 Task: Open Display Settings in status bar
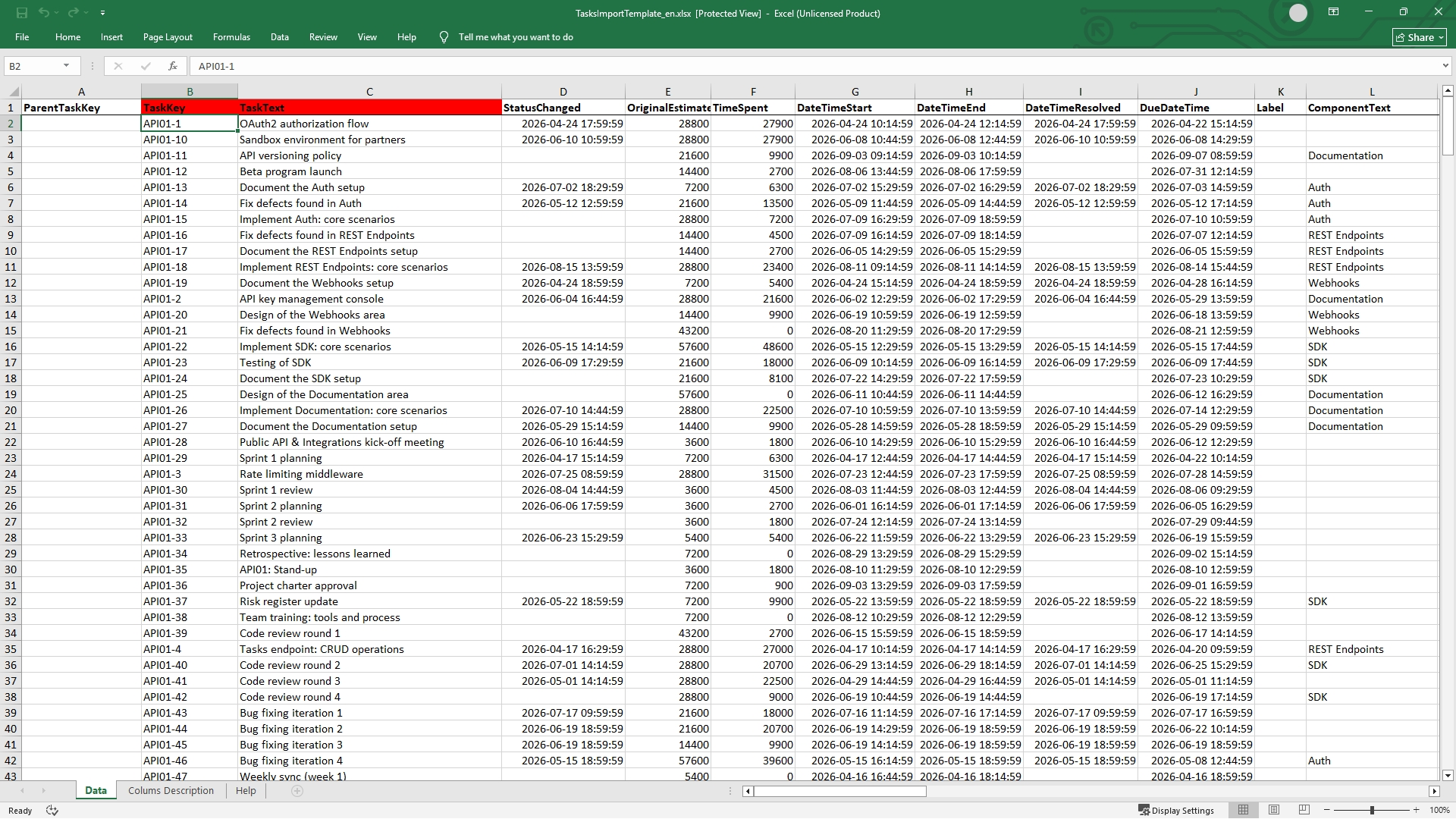pos(1176,811)
